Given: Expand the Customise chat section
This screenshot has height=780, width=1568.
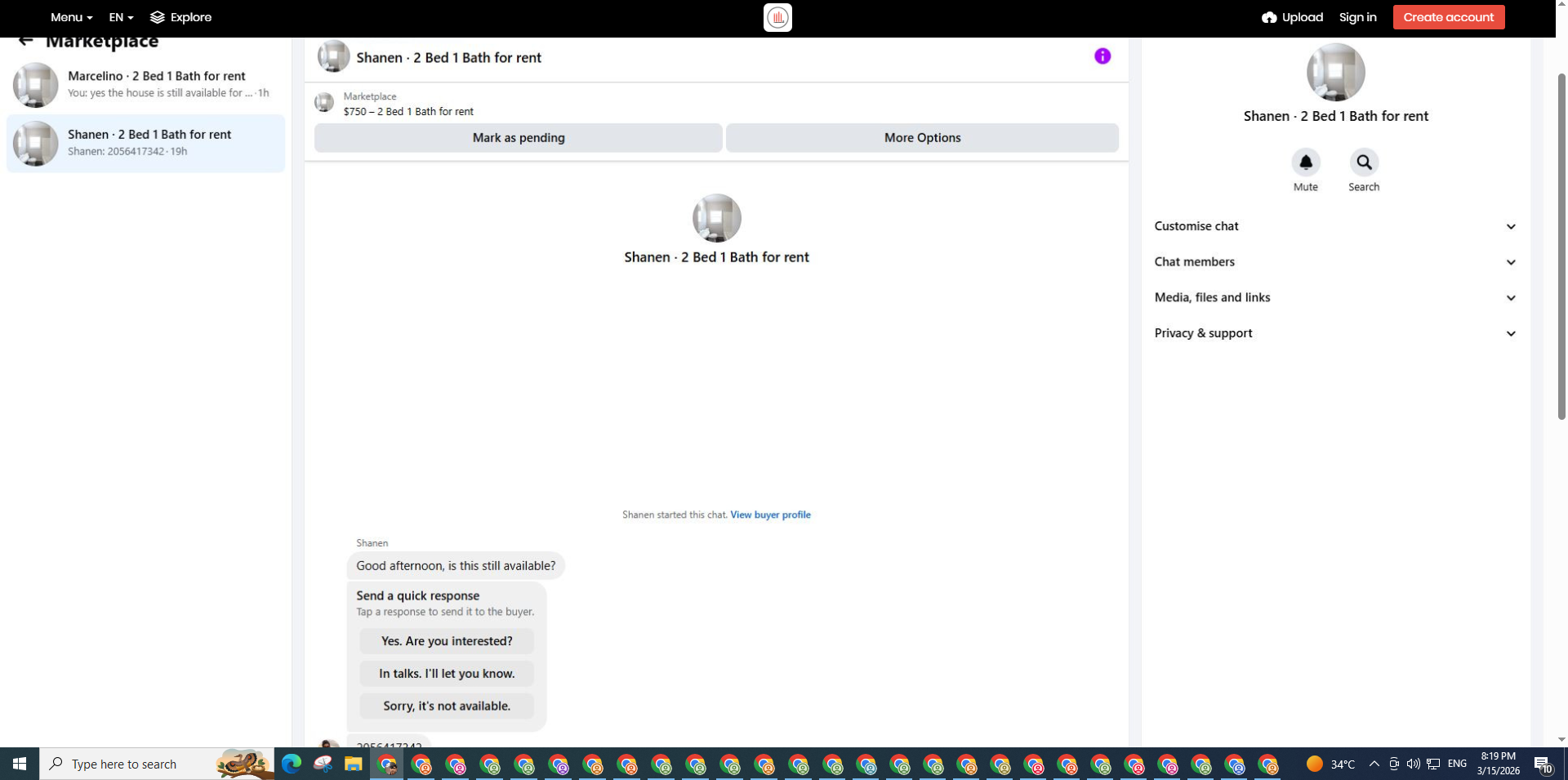Looking at the screenshot, I should tap(1336, 226).
